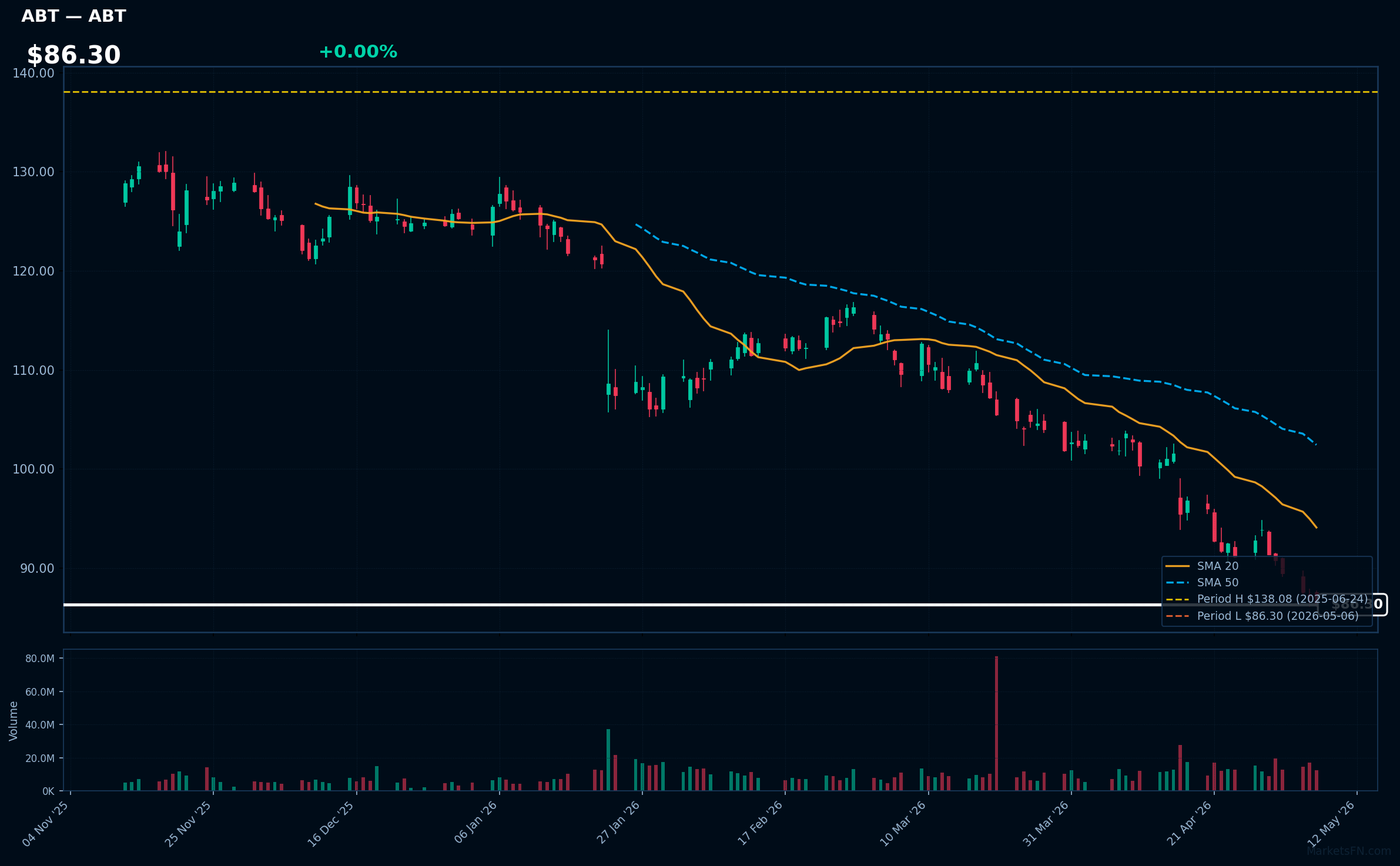This screenshot has width=1400, height=866.
Task: Click the 140.00 price axis label
Action: [34, 73]
